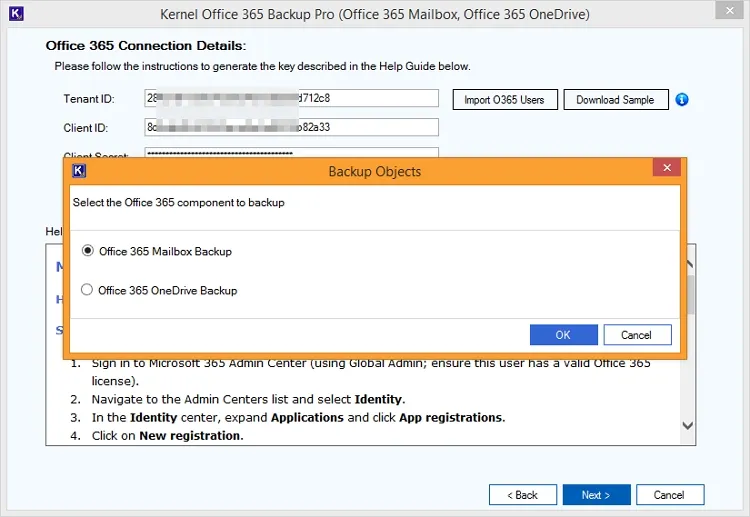750x517 pixels.
Task: Click 'In the Identity center' step text
Action: pos(298,418)
